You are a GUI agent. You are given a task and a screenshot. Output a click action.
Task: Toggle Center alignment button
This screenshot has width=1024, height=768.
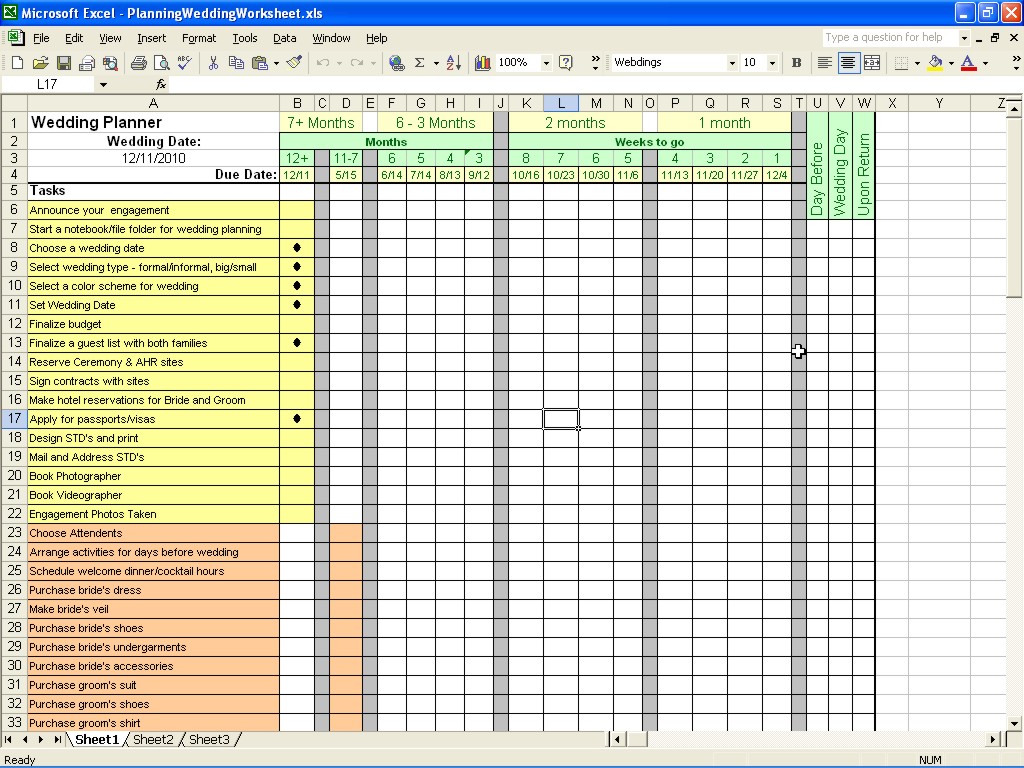click(848, 63)
